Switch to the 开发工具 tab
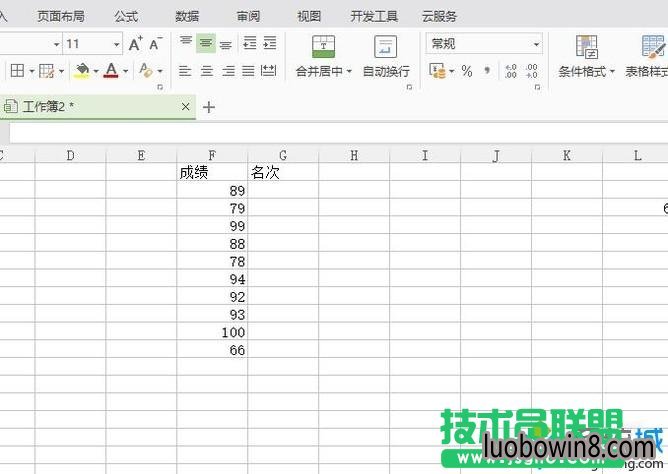The image size is (668, 474). [x=374, y=17]
